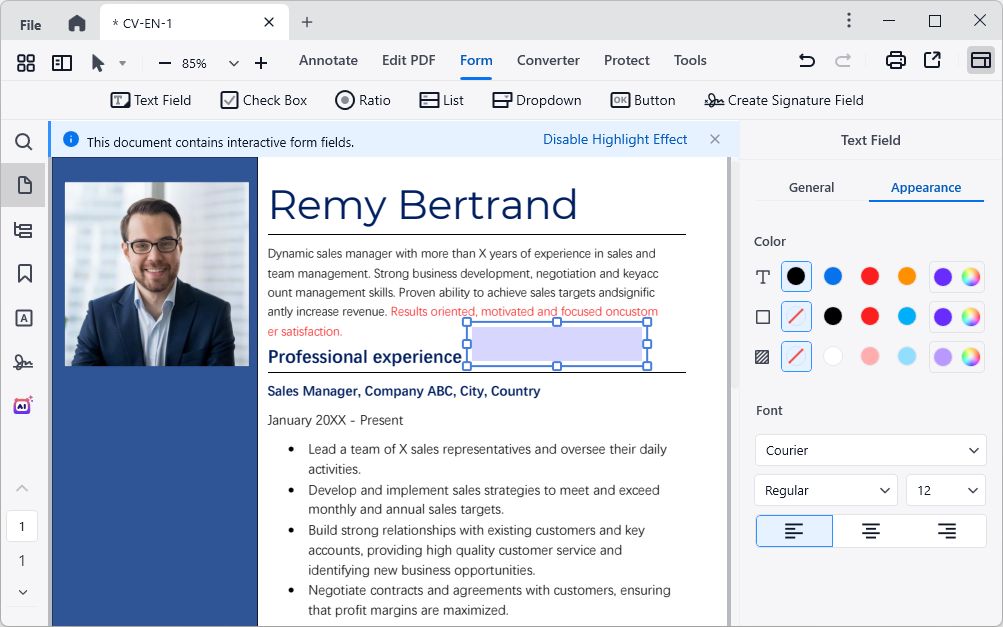The height and width of the screenshot is (627, 1003).
Task: Add a Button form field
Action: (x=643, y=100)
